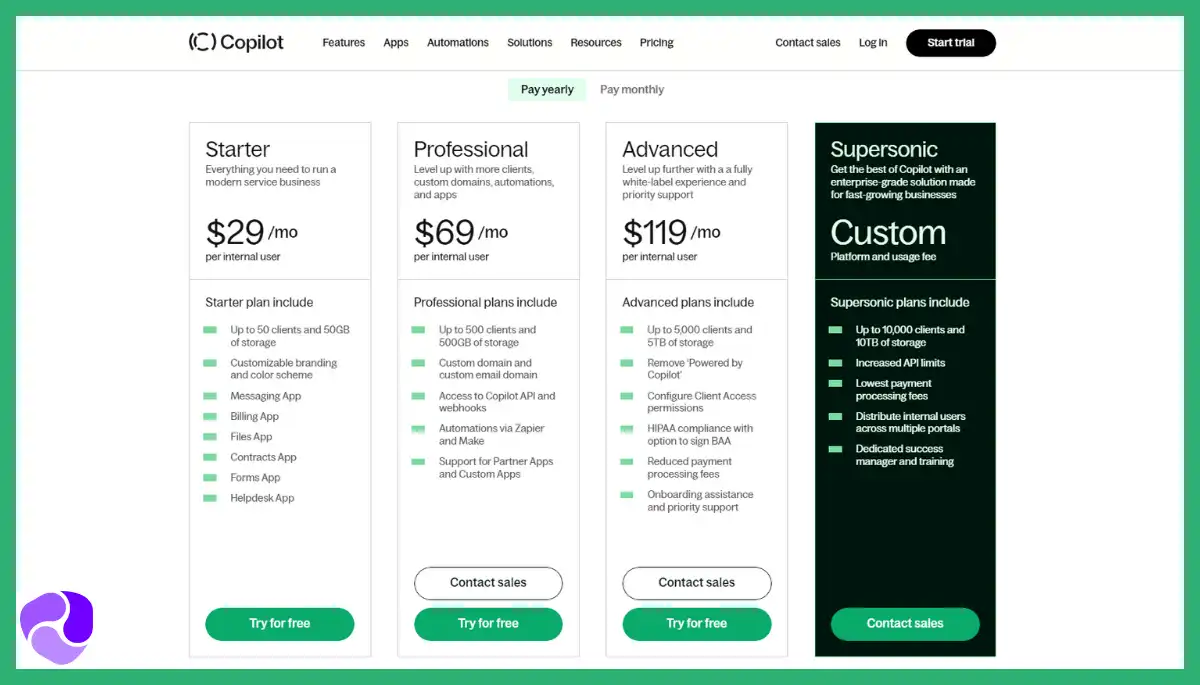The image size is (1200, 685).
Task: Open the Features navigation menu
Action: pyautogui.click(x=343, y=43)
